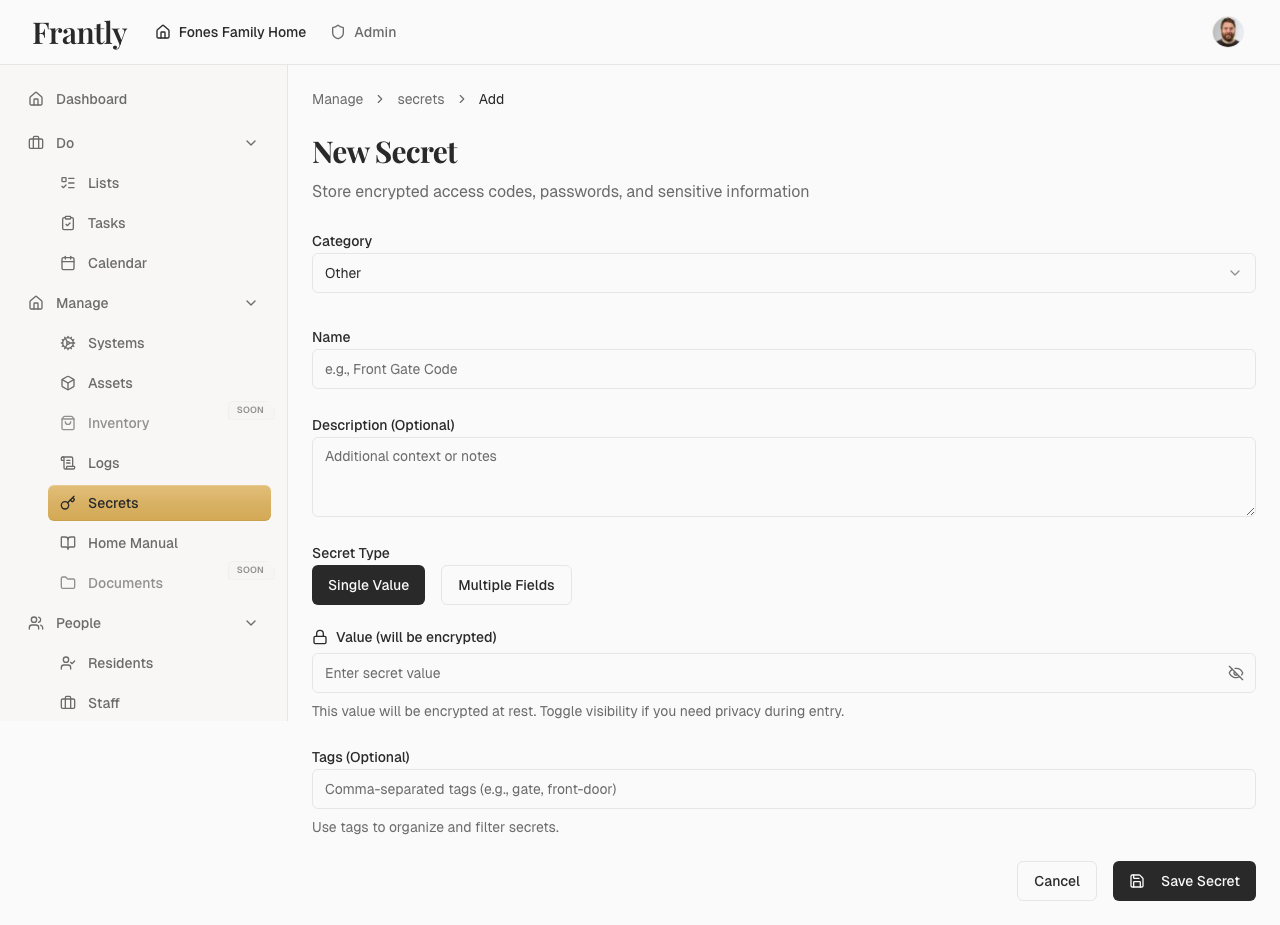Click the Lists checklist icon
This screenshot has width=1280, height=925.
point(68,182)
